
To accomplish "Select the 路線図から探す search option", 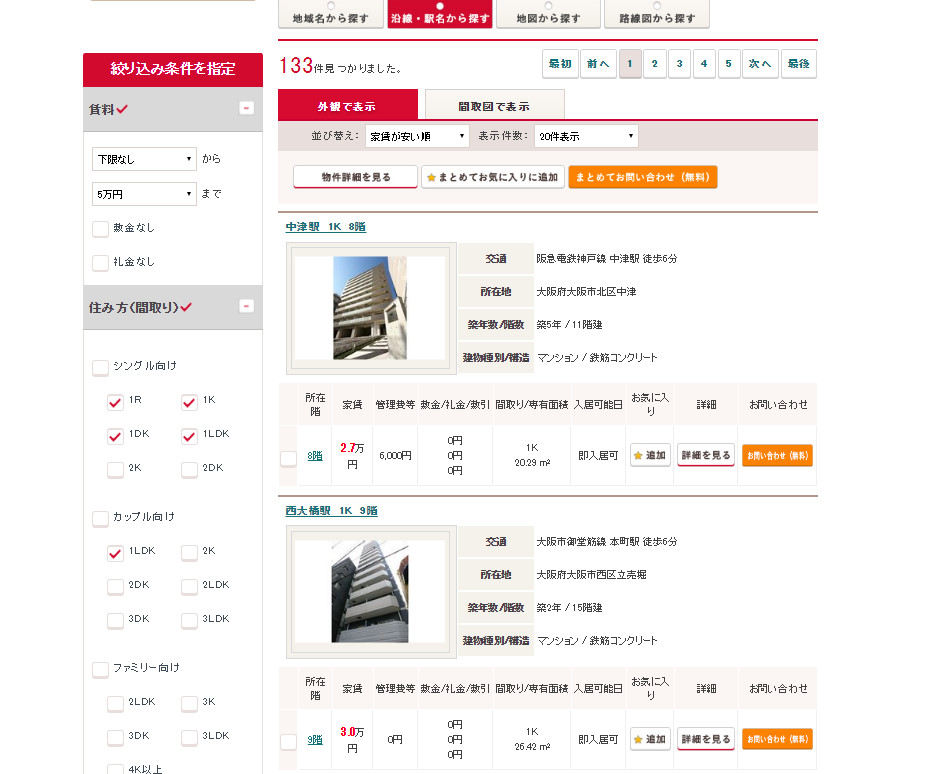I will point(657,13).
